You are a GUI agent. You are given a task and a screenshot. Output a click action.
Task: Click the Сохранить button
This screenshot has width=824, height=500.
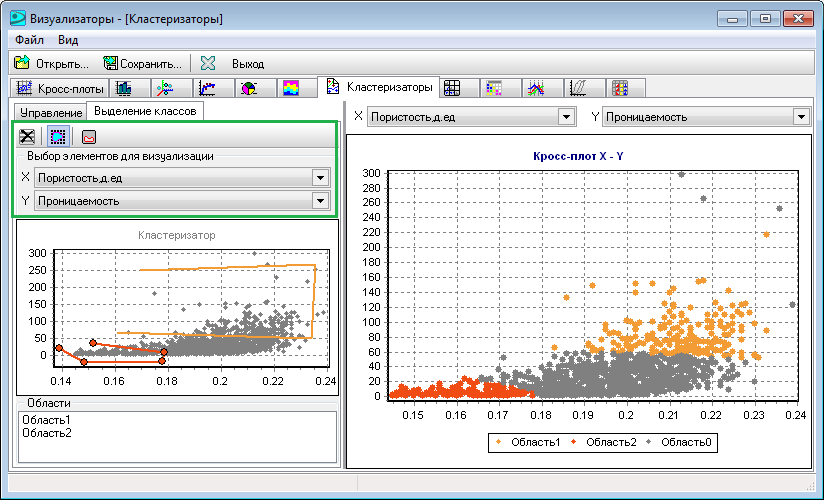click(142, 64)
